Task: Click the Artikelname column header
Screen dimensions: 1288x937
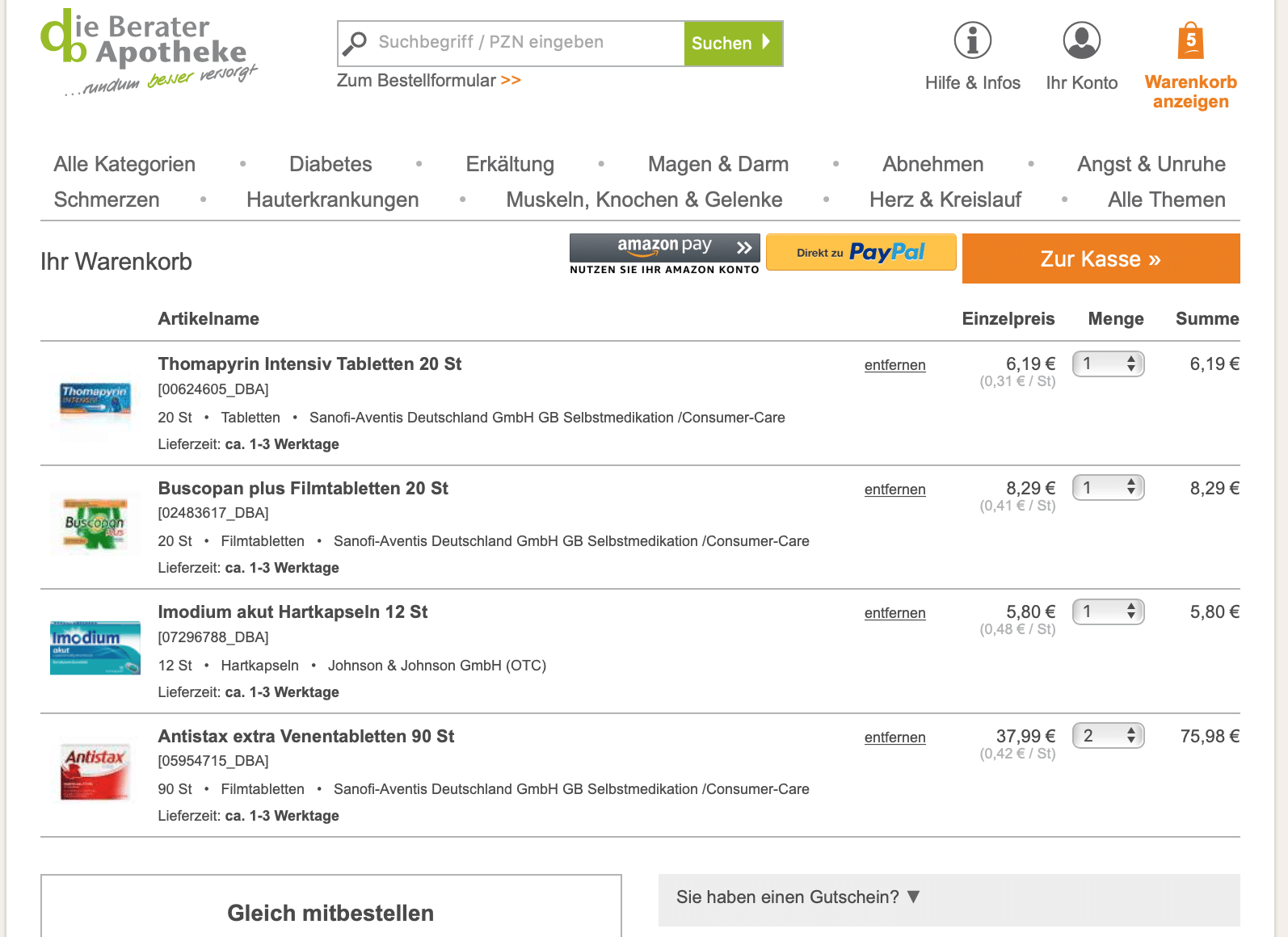Action: pyautogui.click(x=208, y=319)
